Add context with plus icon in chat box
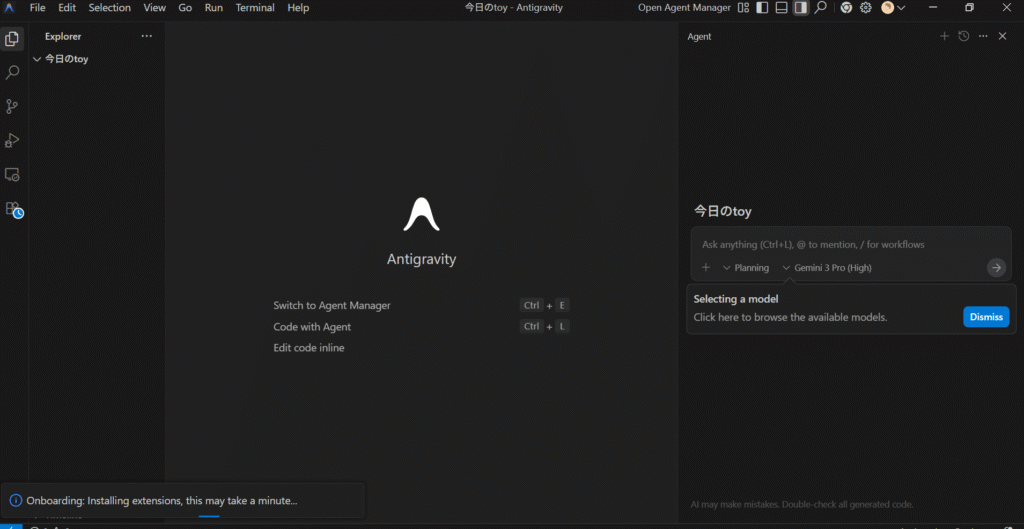The height and width of the screenshot is (529, 1024). click(706, 267)
